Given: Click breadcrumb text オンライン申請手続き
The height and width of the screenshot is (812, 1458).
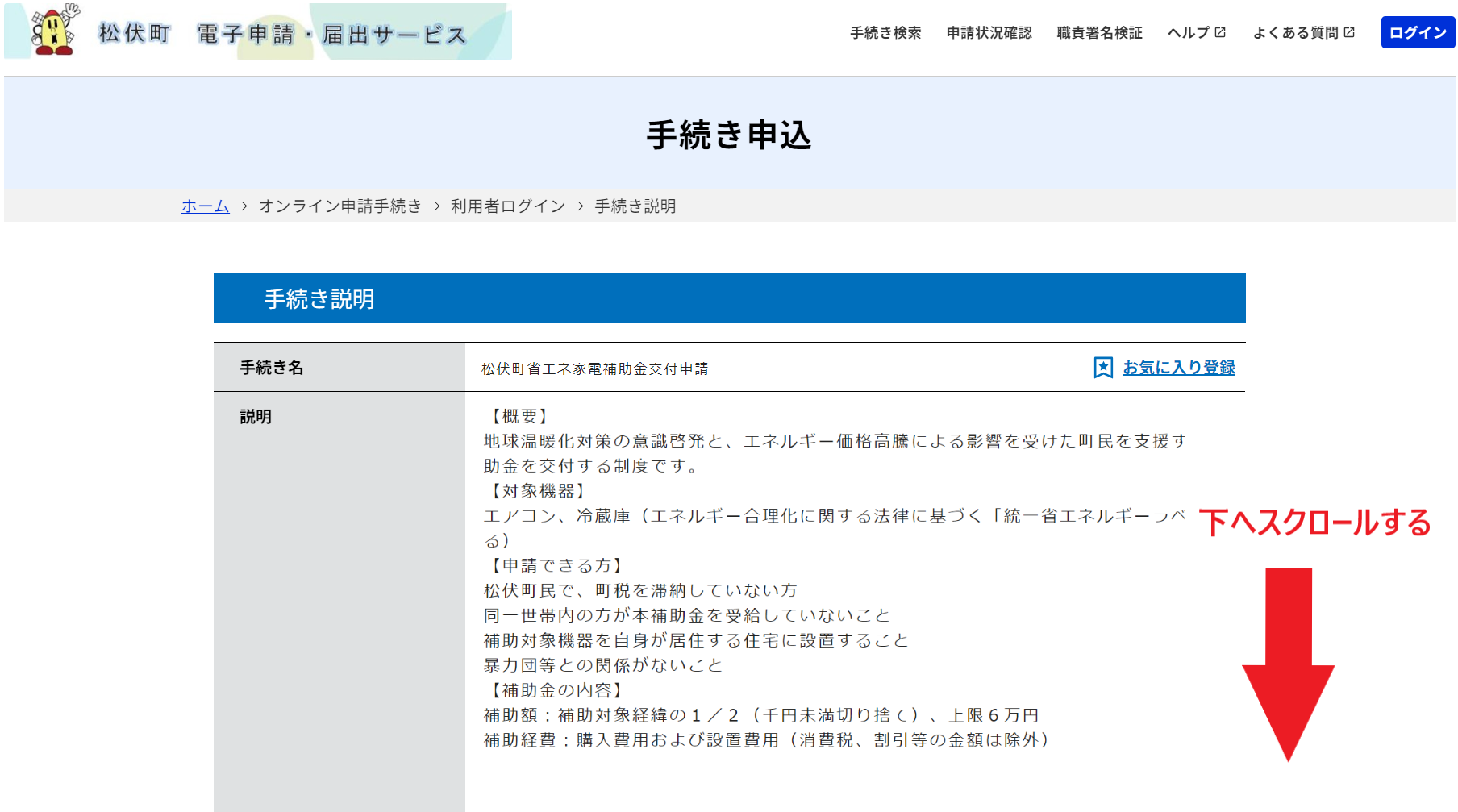Looking at the screenshot, I should pyautogui.click(x=340, y=206).
